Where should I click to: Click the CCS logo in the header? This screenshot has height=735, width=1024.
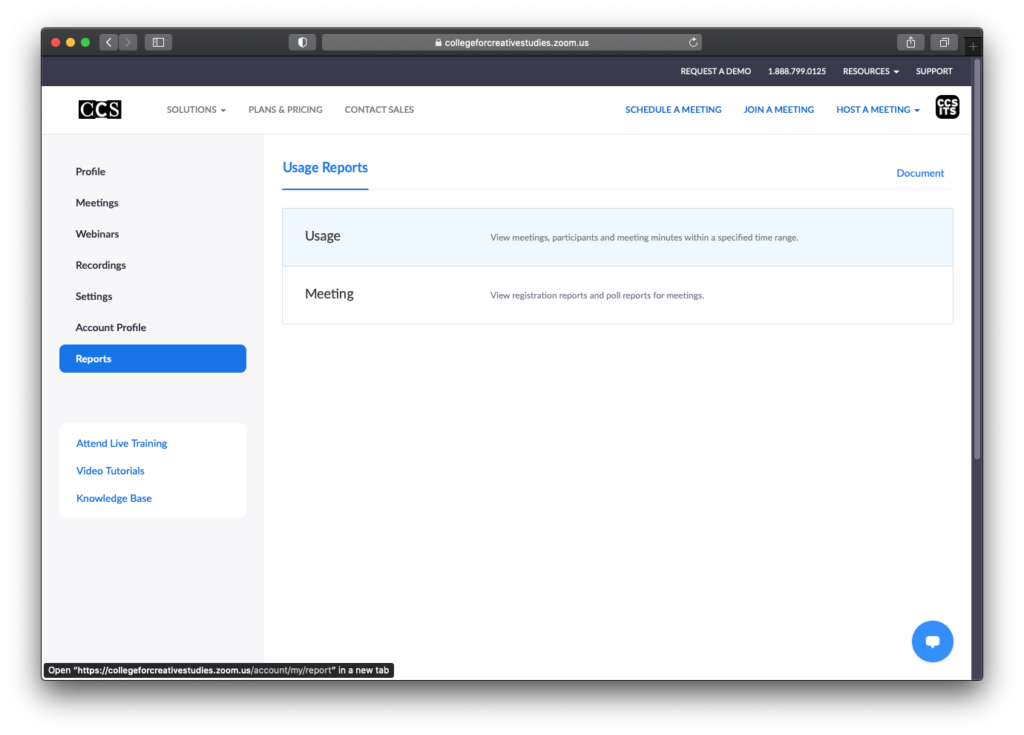click(100, 109)
